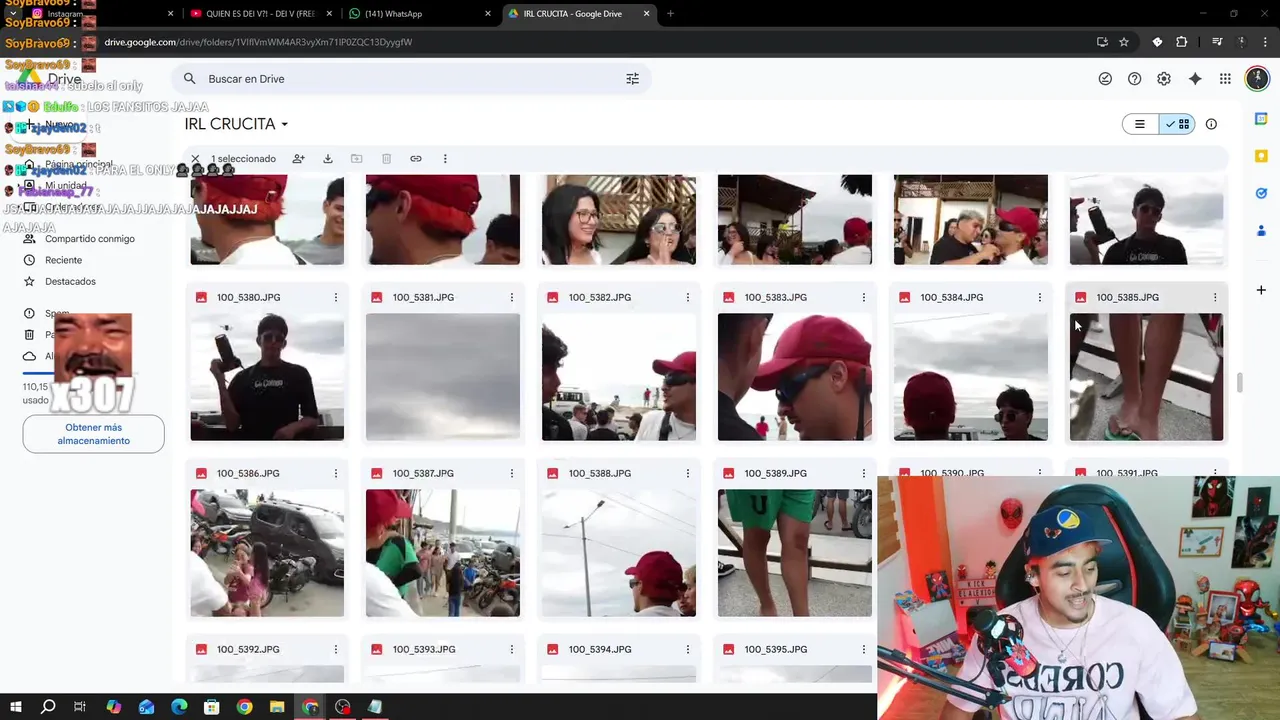Viewport: 1280px width, 720px height.
Task: Open the options menu for 100_5384.JPG
Action: click(x=1040, y=298)
